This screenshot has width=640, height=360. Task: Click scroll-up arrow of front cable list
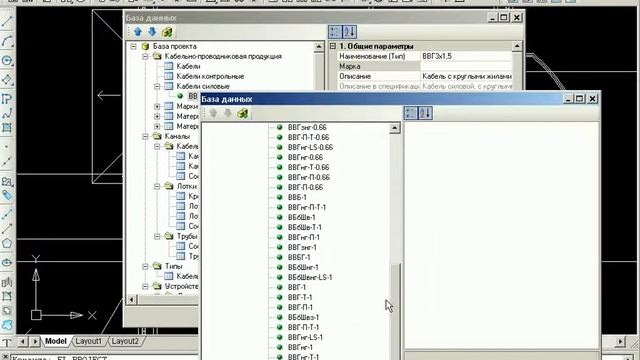click(394, 128)
